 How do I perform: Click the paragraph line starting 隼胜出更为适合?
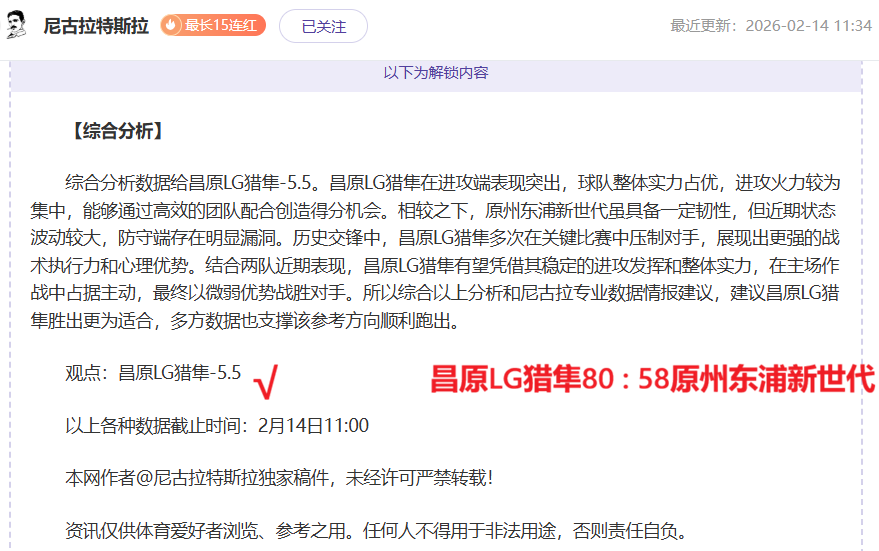coord(262,321)
